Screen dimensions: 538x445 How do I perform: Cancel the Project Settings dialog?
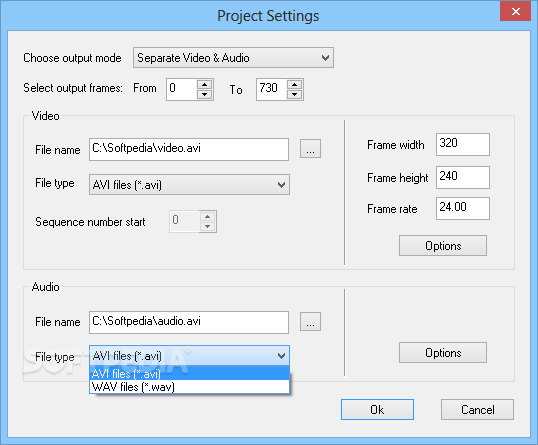tap(477, 409)
